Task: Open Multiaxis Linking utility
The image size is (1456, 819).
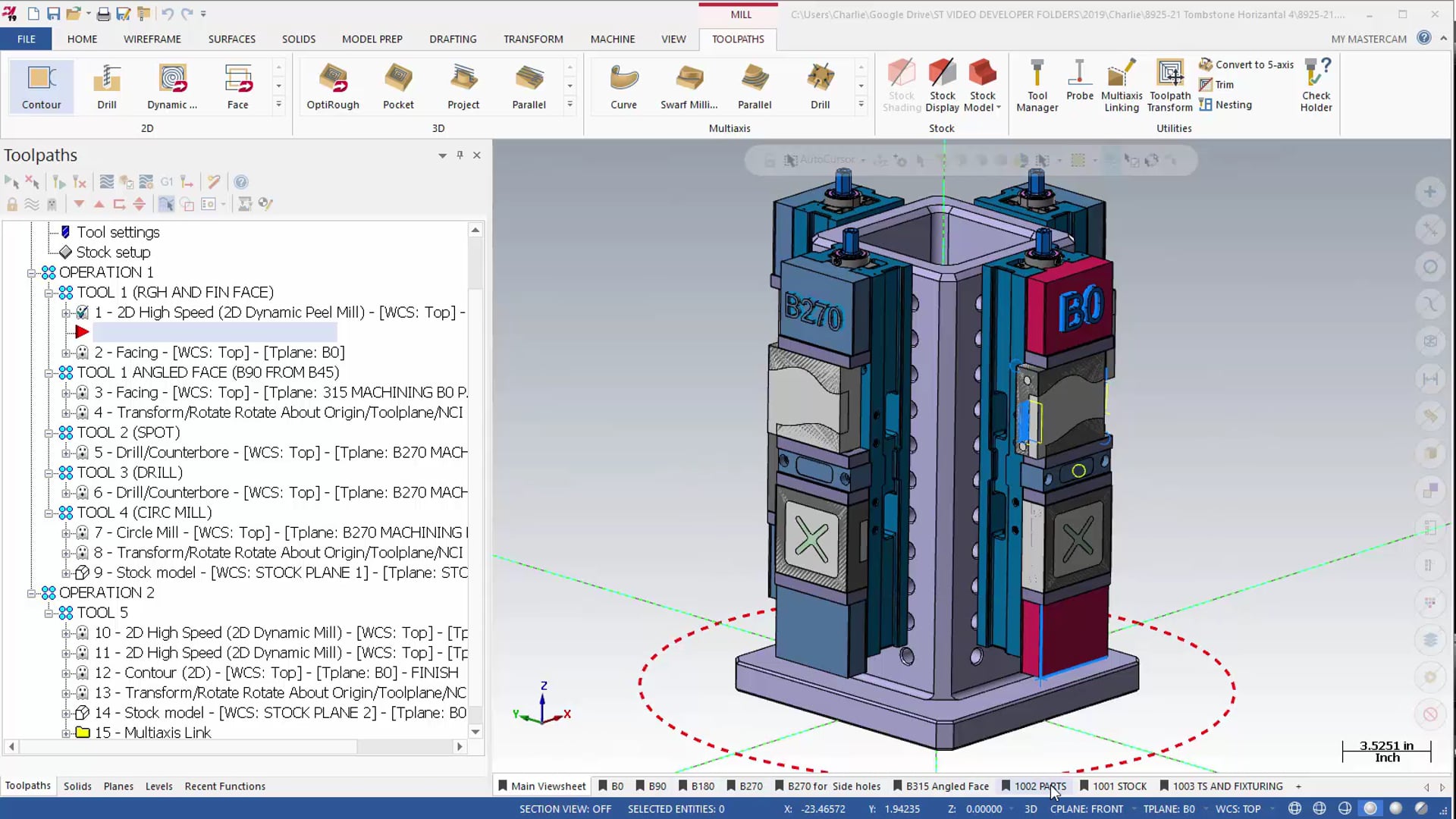Action: 1122,86
